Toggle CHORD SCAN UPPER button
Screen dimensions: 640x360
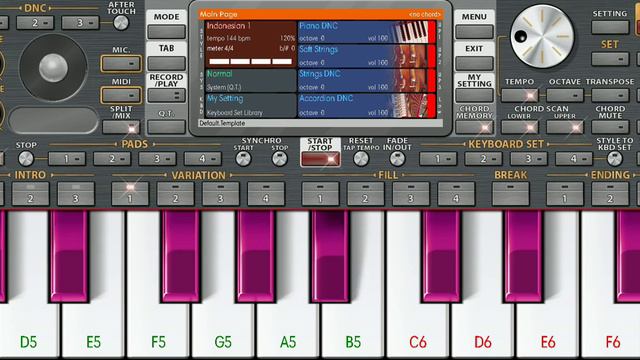point(565,127)
